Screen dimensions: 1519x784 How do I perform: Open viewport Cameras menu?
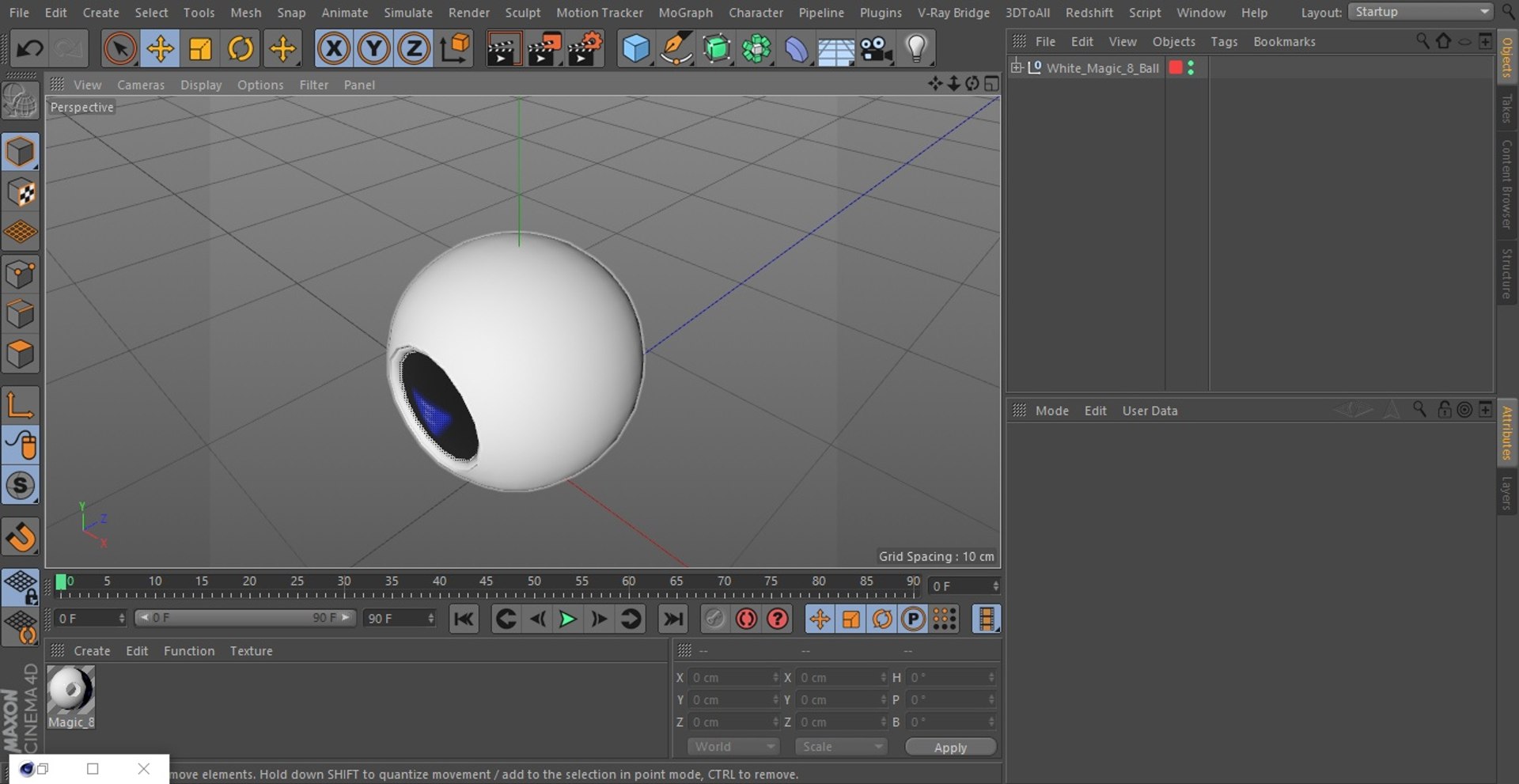(x=141, y=85)
